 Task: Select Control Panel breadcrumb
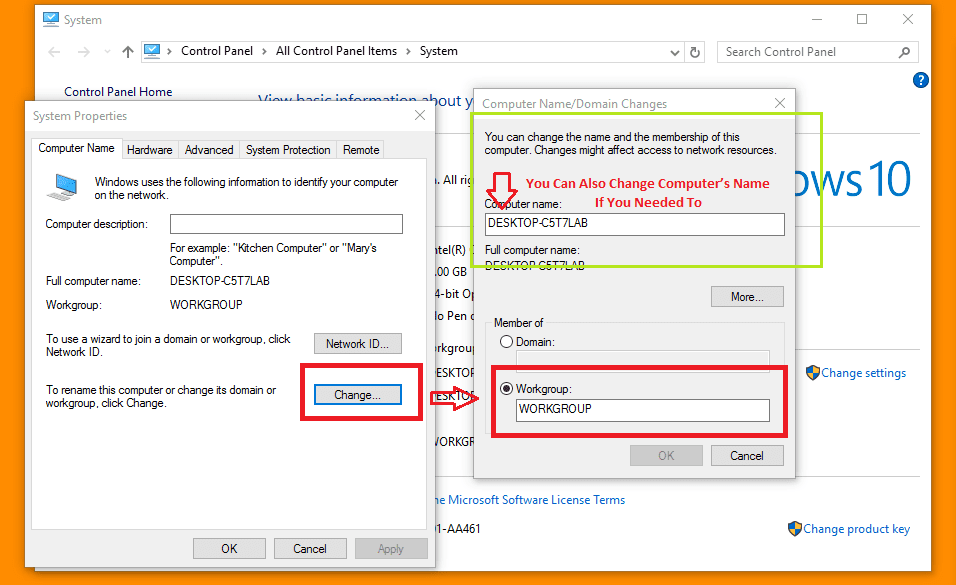(216, 51)
